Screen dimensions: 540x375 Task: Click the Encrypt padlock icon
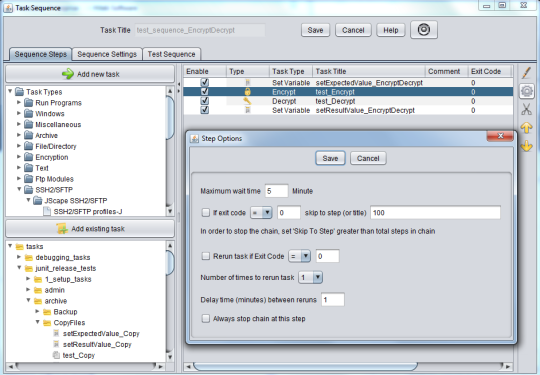[247, 92]
